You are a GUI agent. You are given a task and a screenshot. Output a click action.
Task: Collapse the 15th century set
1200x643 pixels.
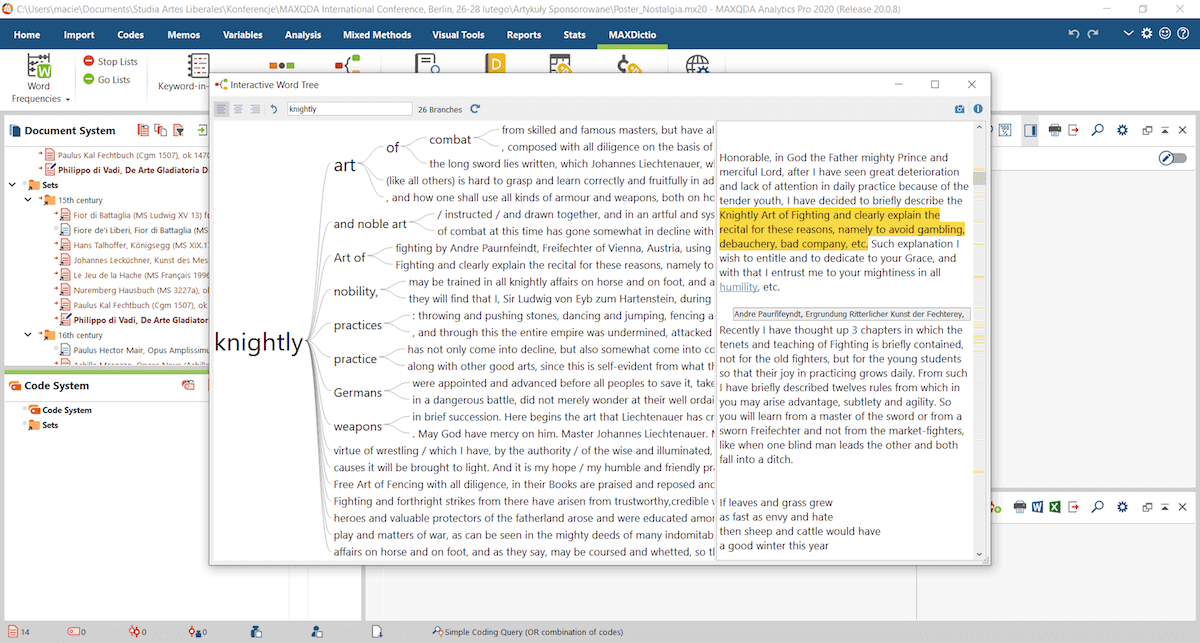(29, 200)
